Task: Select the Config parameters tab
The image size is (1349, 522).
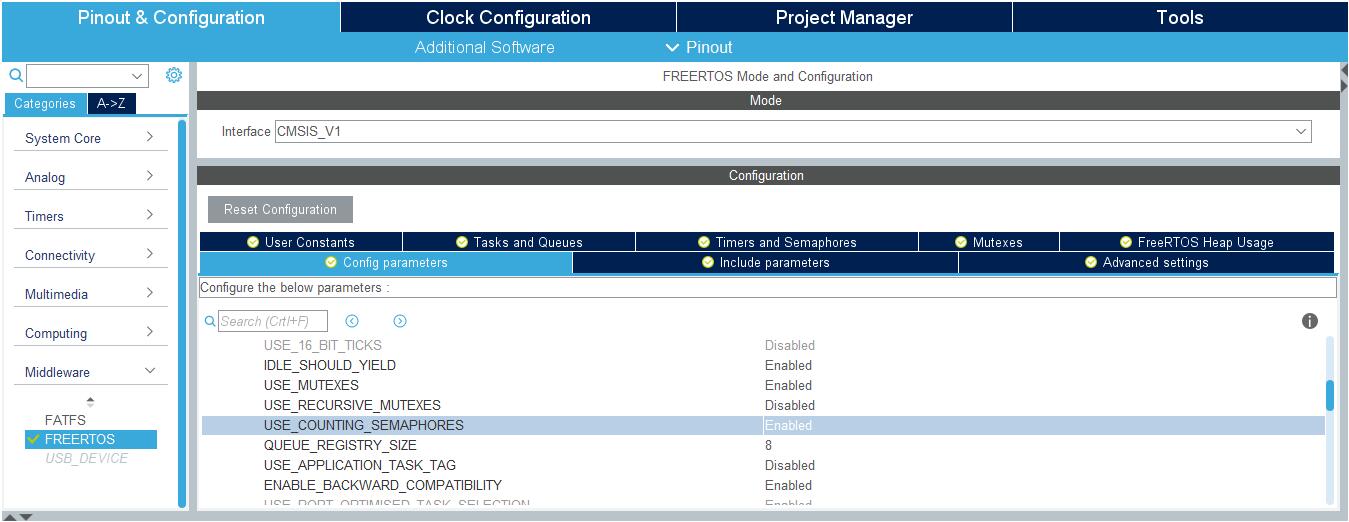Action: click(x=386, y=262)
